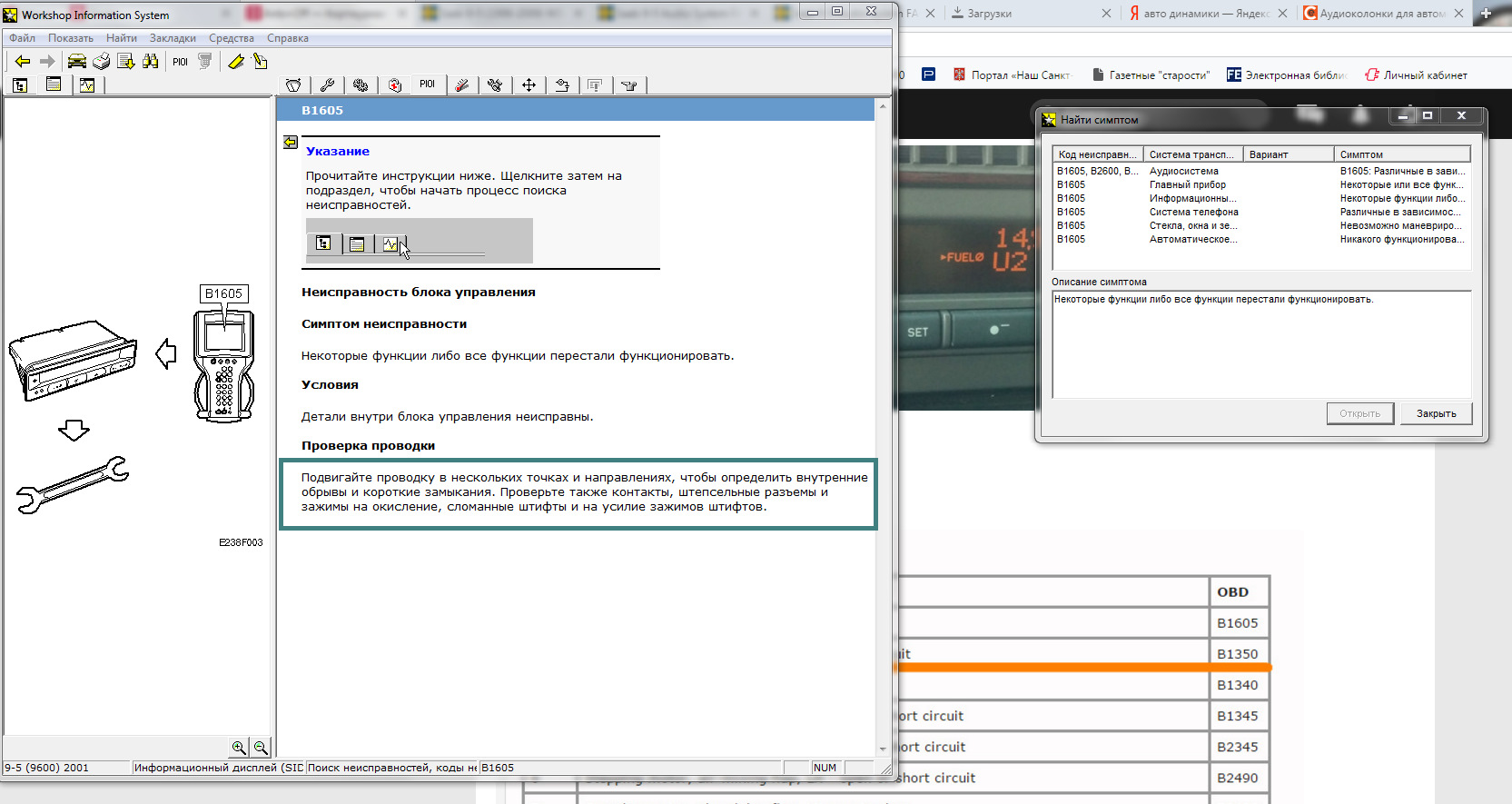Zoom out on the illustration pane
Image resolution: width=1512 pixels, height=804 pixels.
261,747
